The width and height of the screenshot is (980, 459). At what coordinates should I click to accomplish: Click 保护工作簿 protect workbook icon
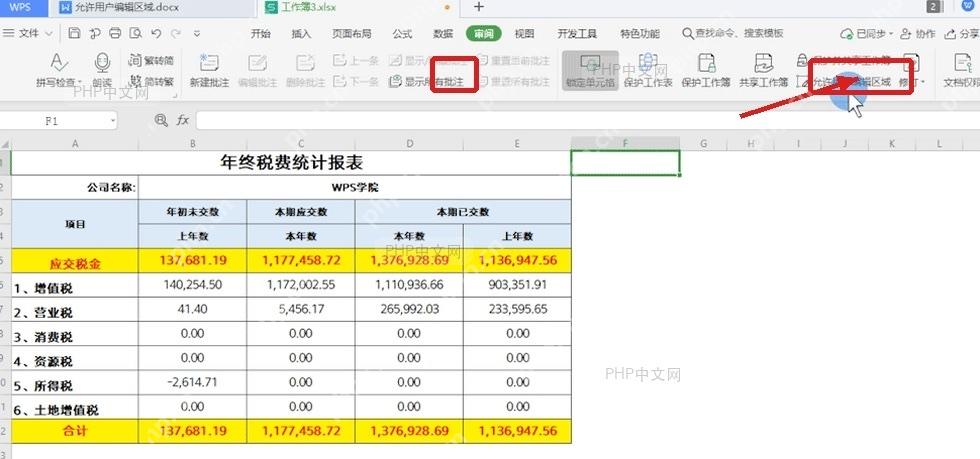706,63
